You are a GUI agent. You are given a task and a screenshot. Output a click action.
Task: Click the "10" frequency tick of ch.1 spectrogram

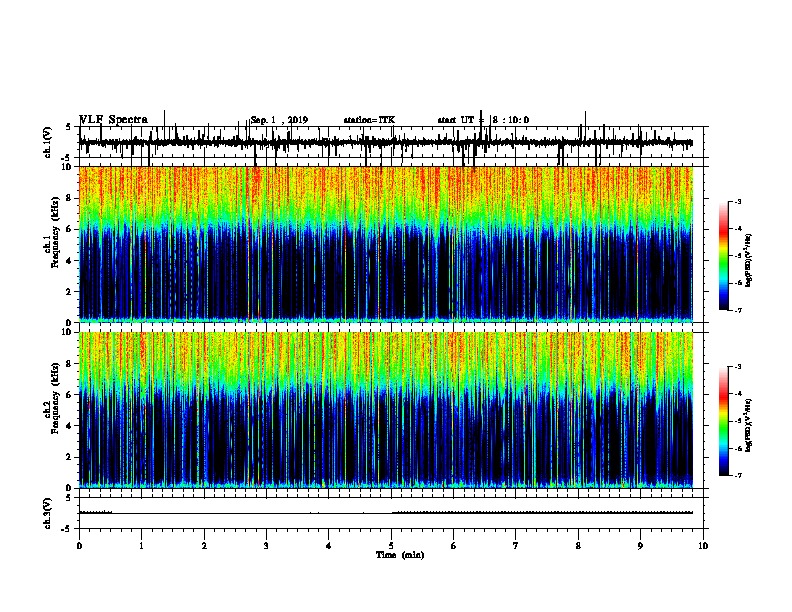pos(67,167)
